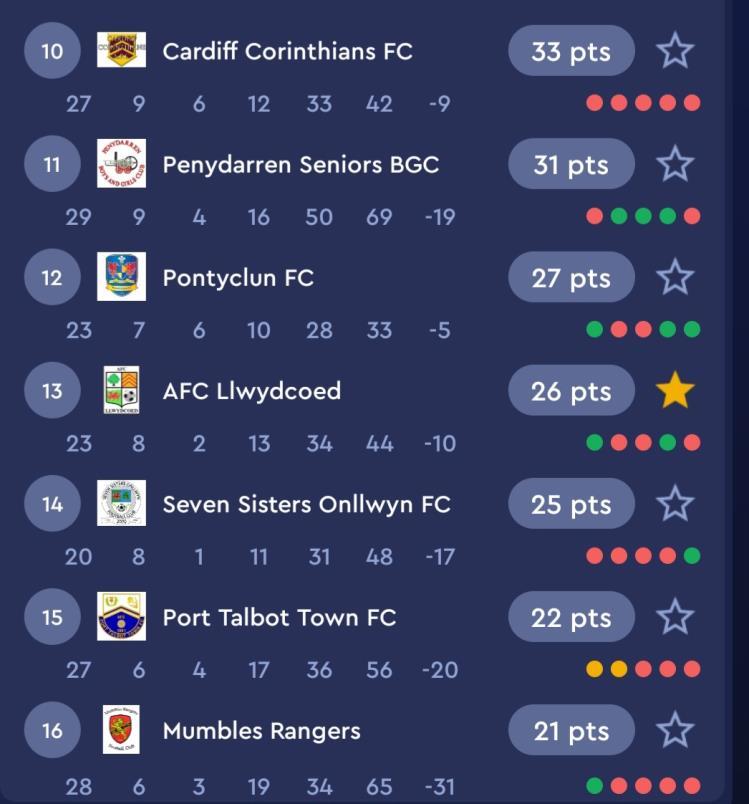749x804 pixels.
Task: Open Cardiff Corinthians FC club crest
Action: pyautogui.click(x=121, y=50)
